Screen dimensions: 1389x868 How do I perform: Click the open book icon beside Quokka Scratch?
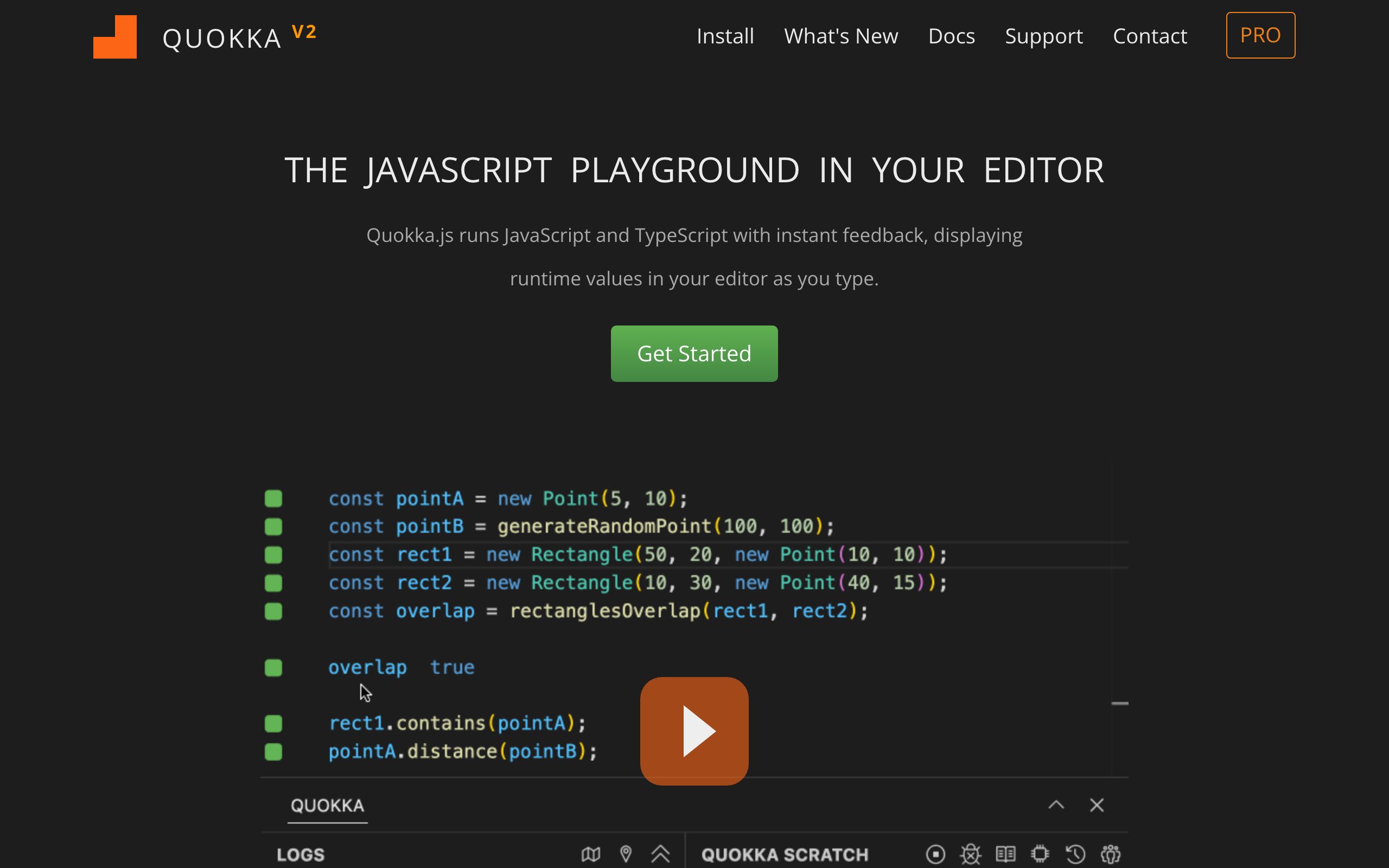pyautogui.click(x=1005, y=854)
